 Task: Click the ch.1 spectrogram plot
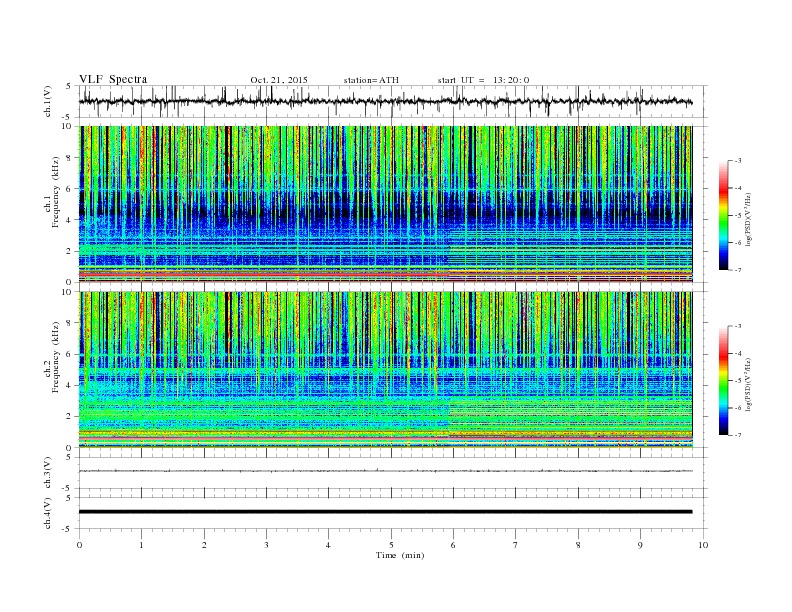[x=386, y=204]
